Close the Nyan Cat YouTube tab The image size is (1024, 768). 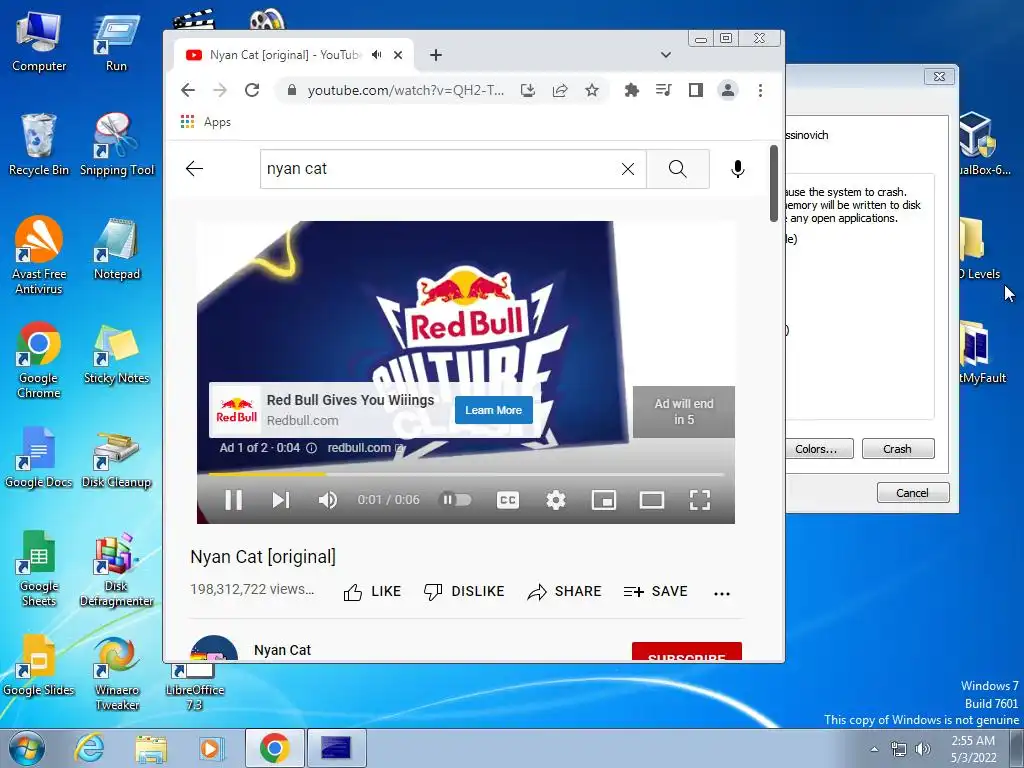point(398,55)
